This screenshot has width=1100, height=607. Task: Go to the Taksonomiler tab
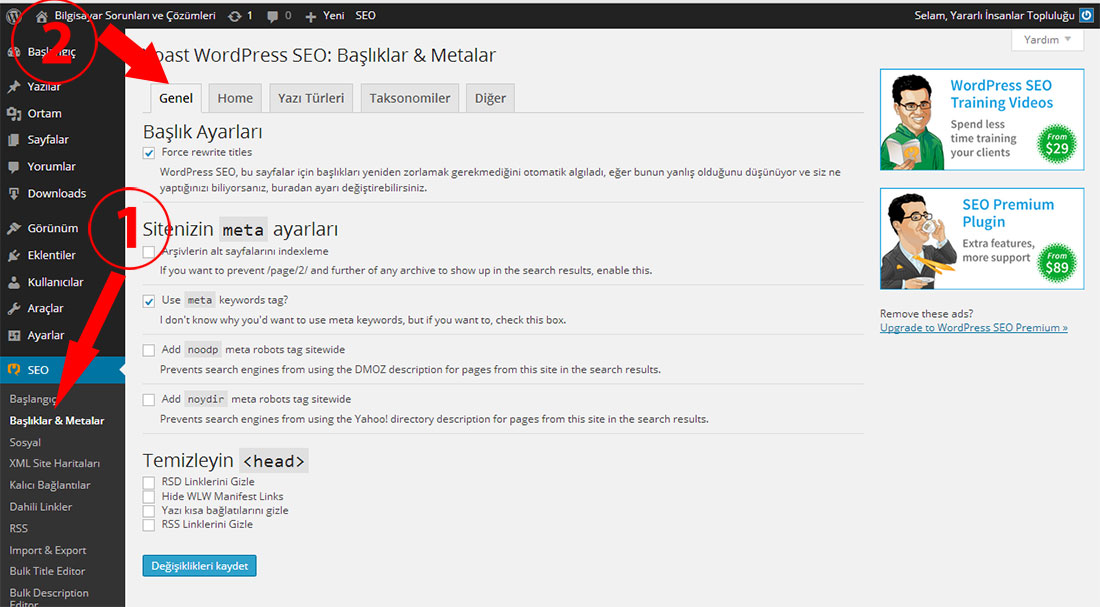coord(410,98)
